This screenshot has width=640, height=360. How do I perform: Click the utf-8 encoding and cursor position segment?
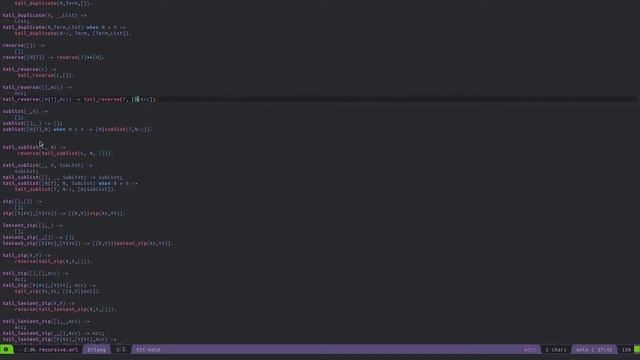(594, 350)
